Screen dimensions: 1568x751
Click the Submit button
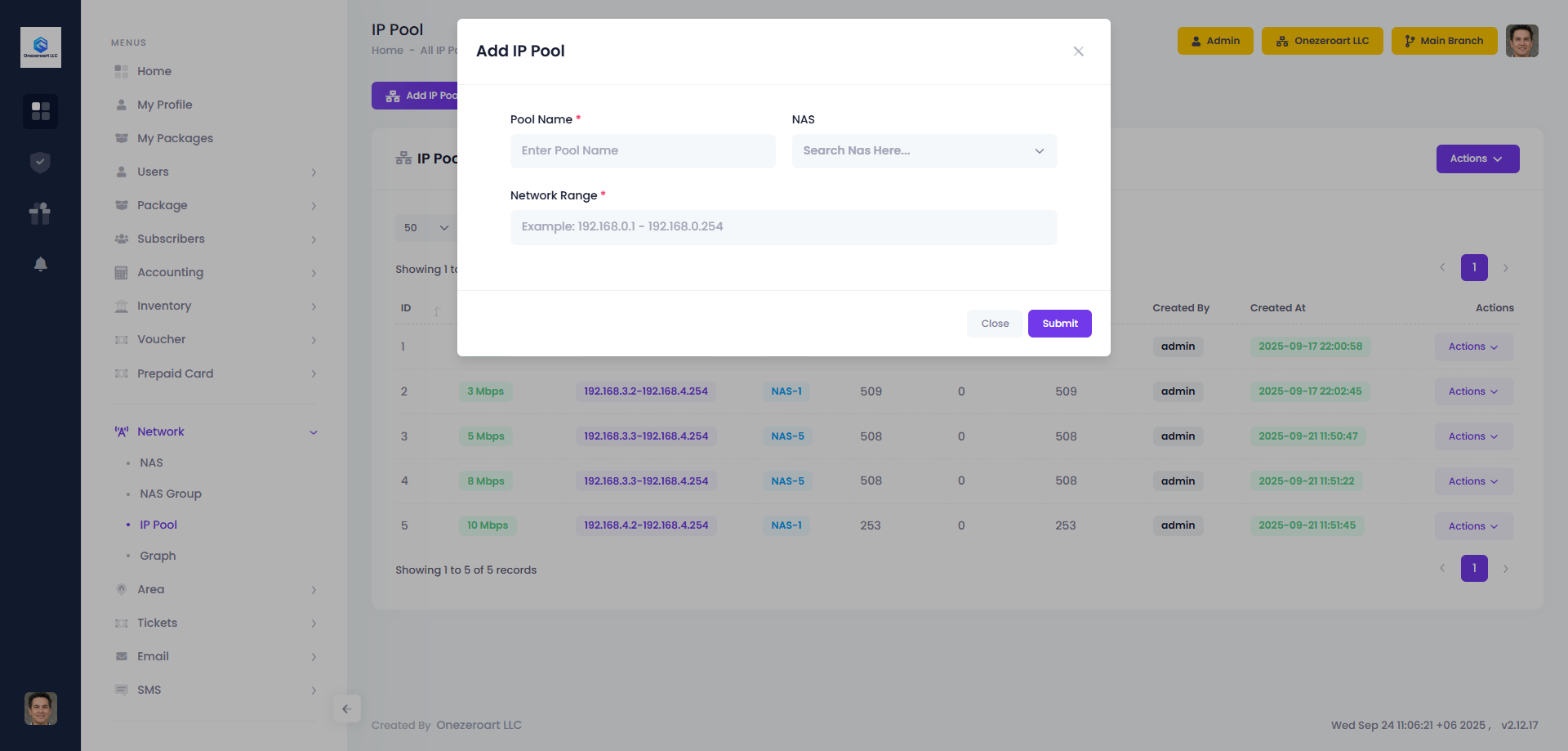pos(1059,324)
